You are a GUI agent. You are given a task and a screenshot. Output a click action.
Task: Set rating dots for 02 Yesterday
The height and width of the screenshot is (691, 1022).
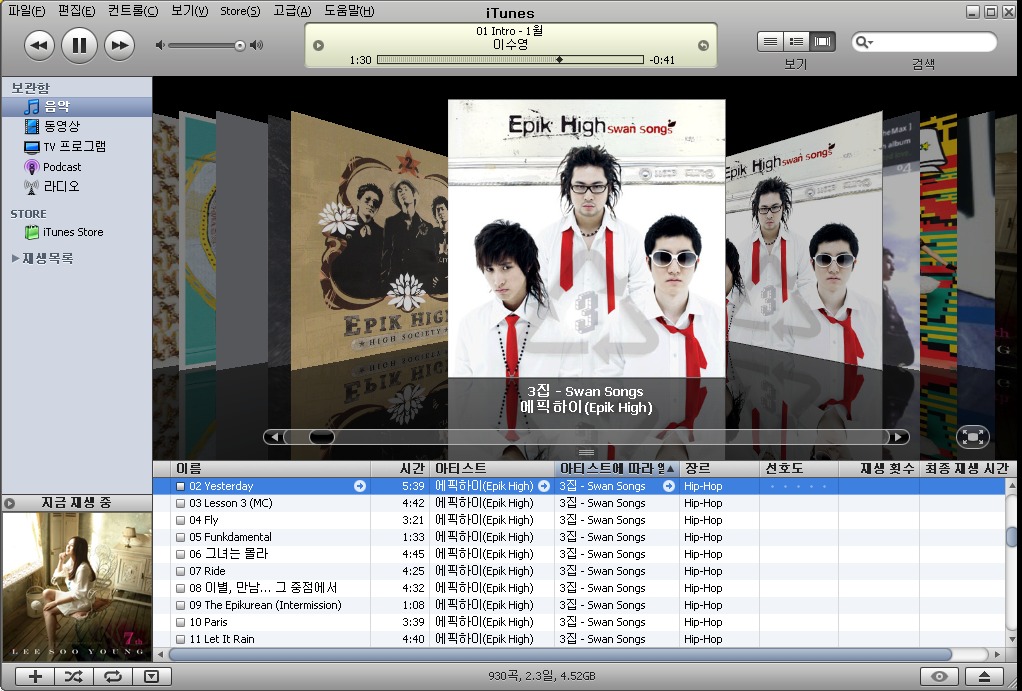point(798,486)
